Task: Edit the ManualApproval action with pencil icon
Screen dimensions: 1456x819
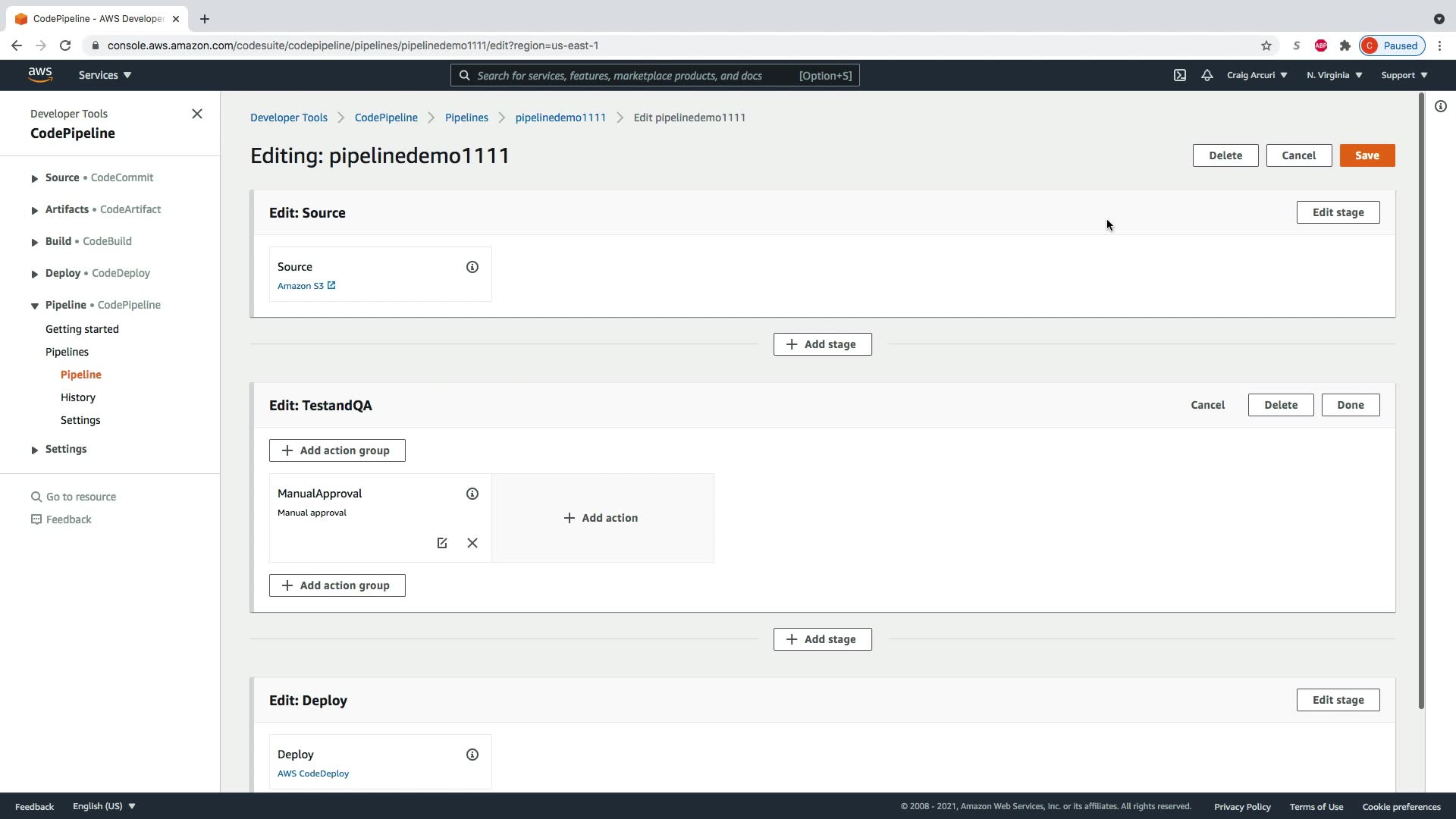Action: (x=442, y=543)
